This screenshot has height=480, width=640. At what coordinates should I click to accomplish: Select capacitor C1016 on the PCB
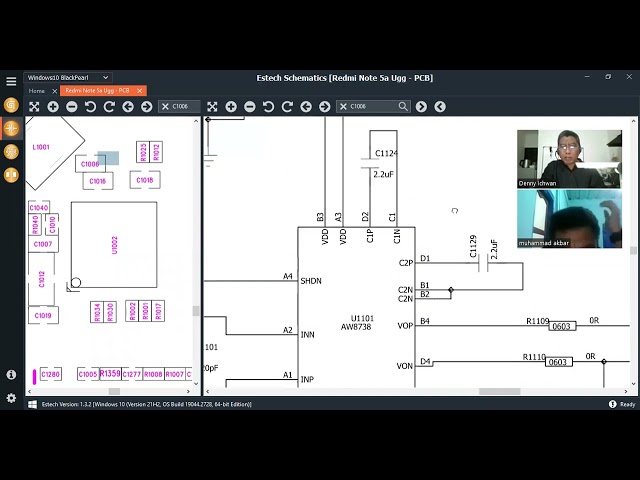pyautogui.click(x=98, y=181)
